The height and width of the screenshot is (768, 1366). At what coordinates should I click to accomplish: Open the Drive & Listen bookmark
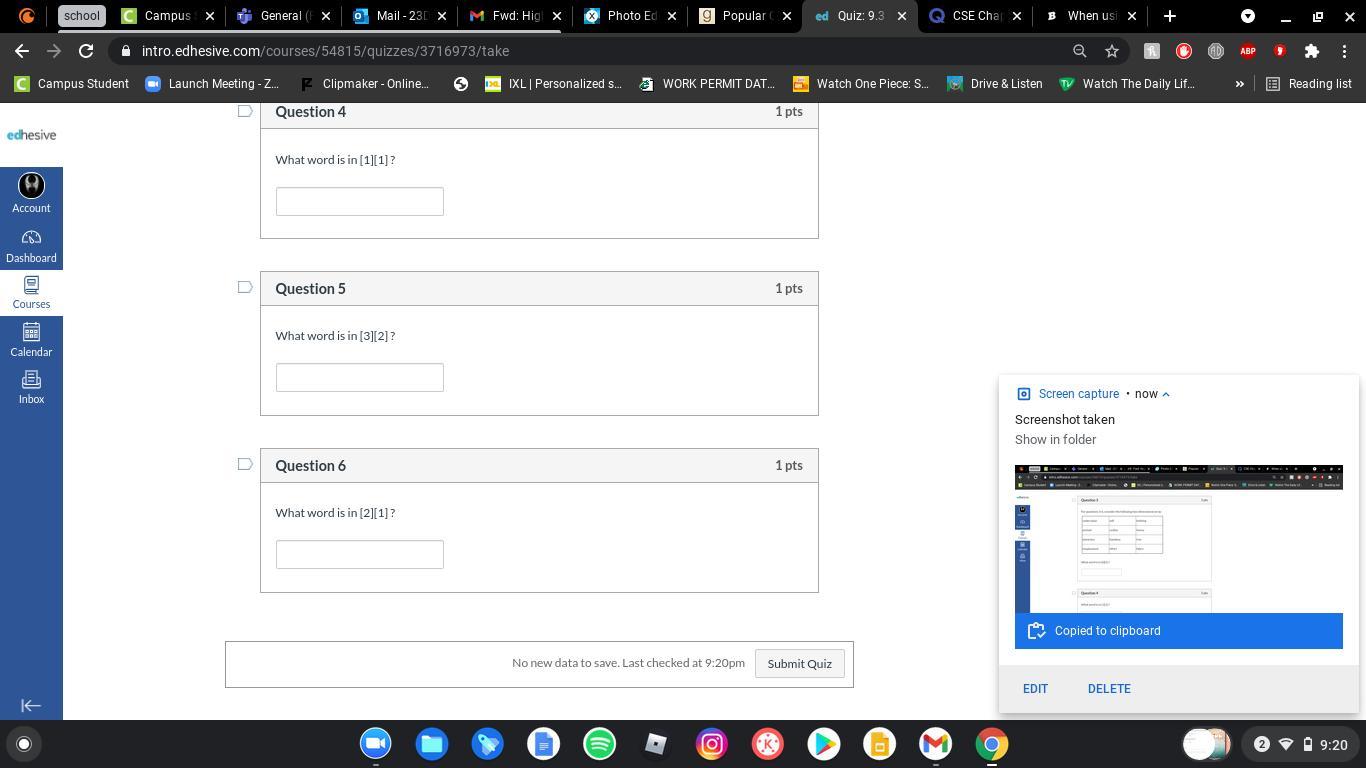pyautogui.click(x=995, y=84)
